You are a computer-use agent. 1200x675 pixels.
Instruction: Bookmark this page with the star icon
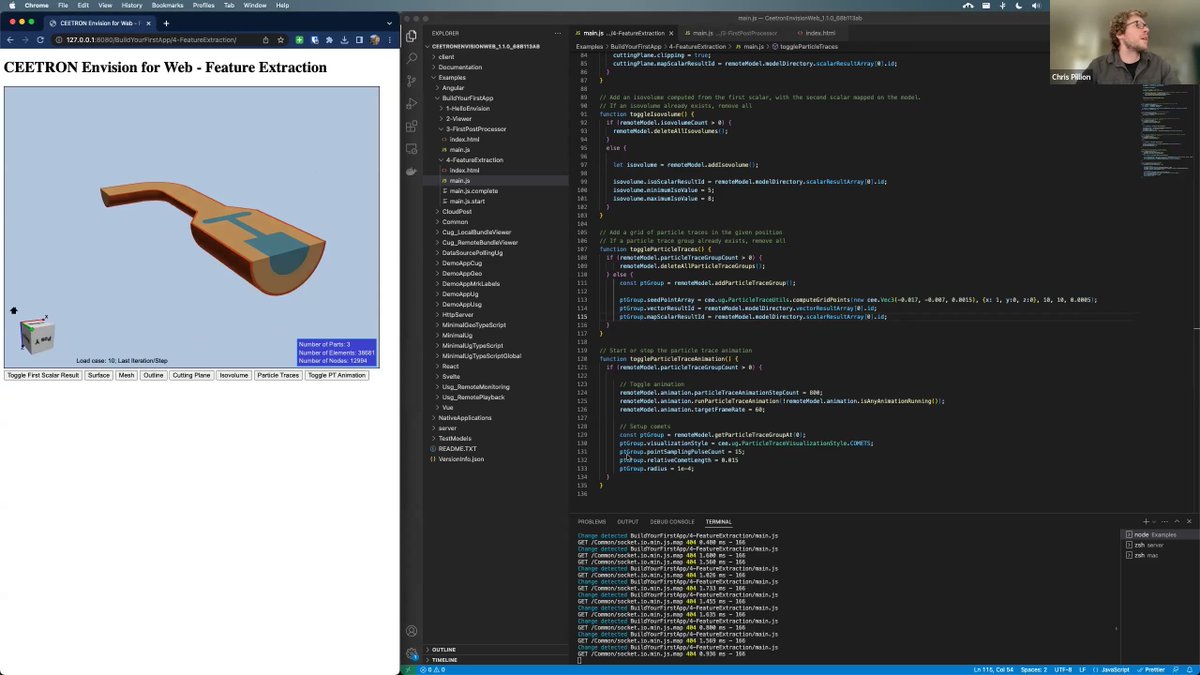tap(281, 40)
